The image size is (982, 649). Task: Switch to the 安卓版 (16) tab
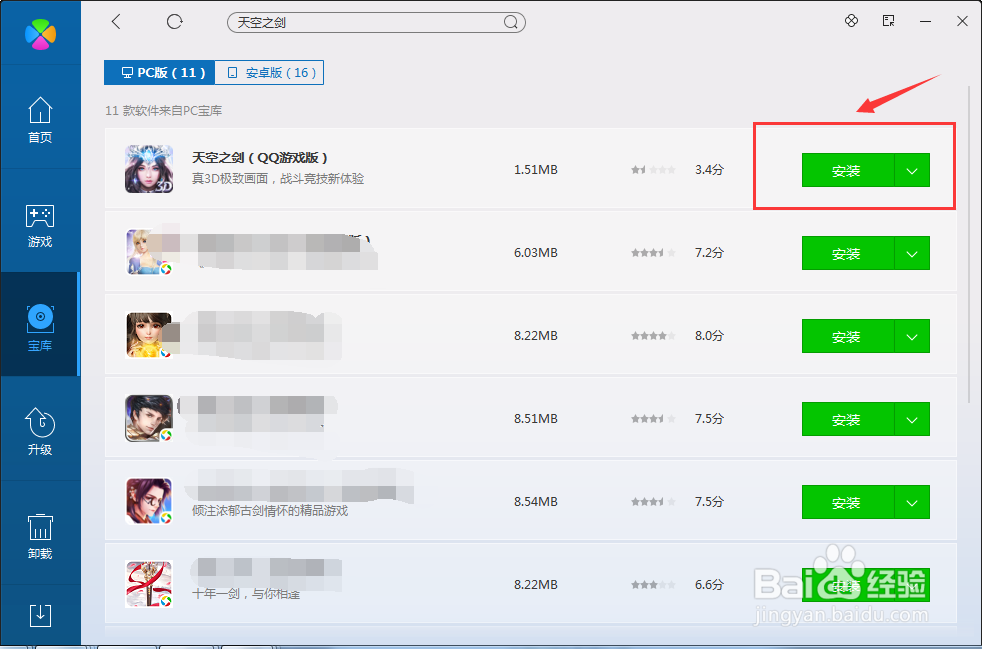tap(269, 73)
